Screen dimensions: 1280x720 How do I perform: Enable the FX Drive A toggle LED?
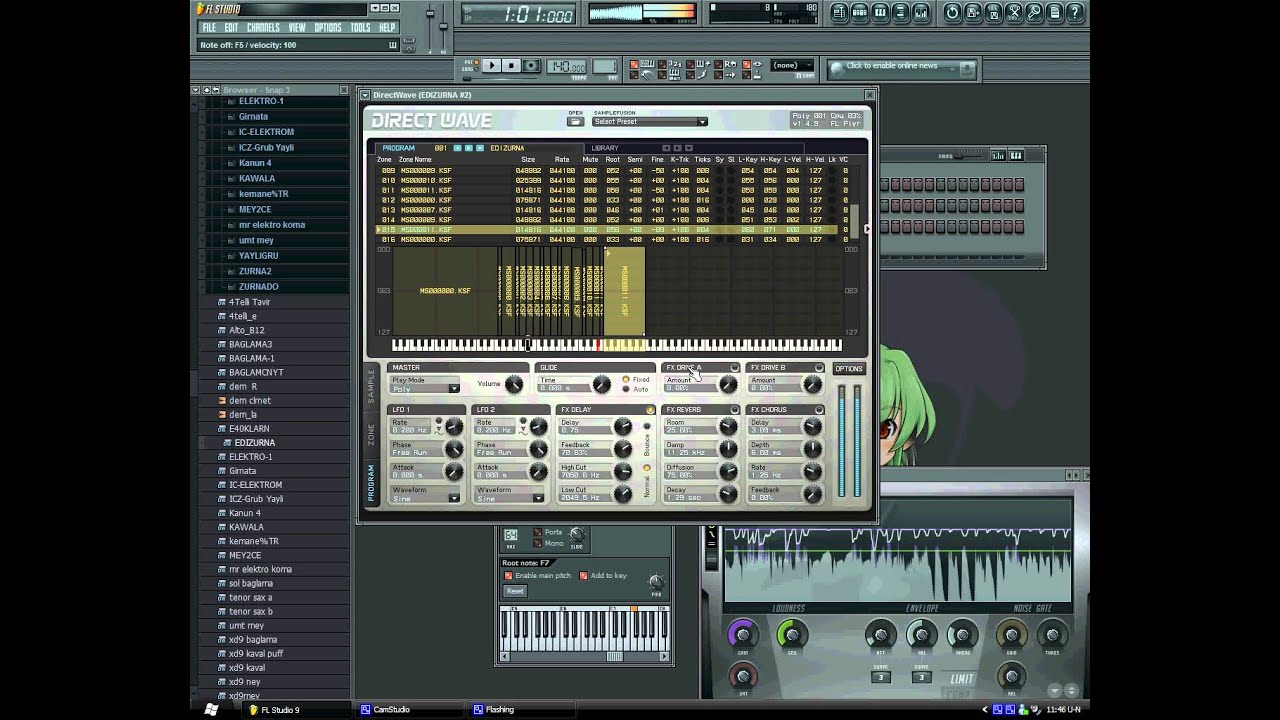(735, 368)
